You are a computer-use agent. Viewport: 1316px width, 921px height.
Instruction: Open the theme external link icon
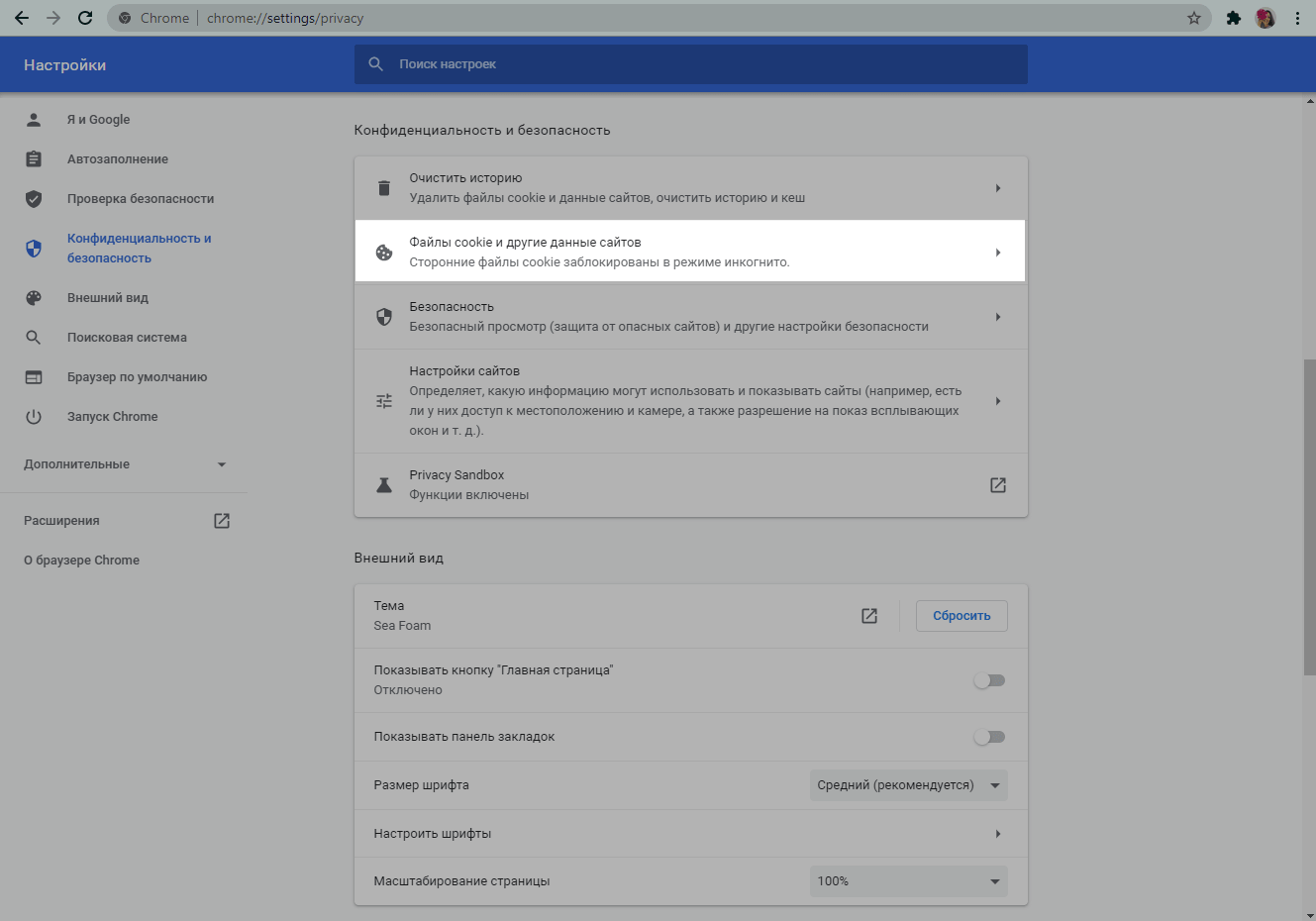coord(869,616)
